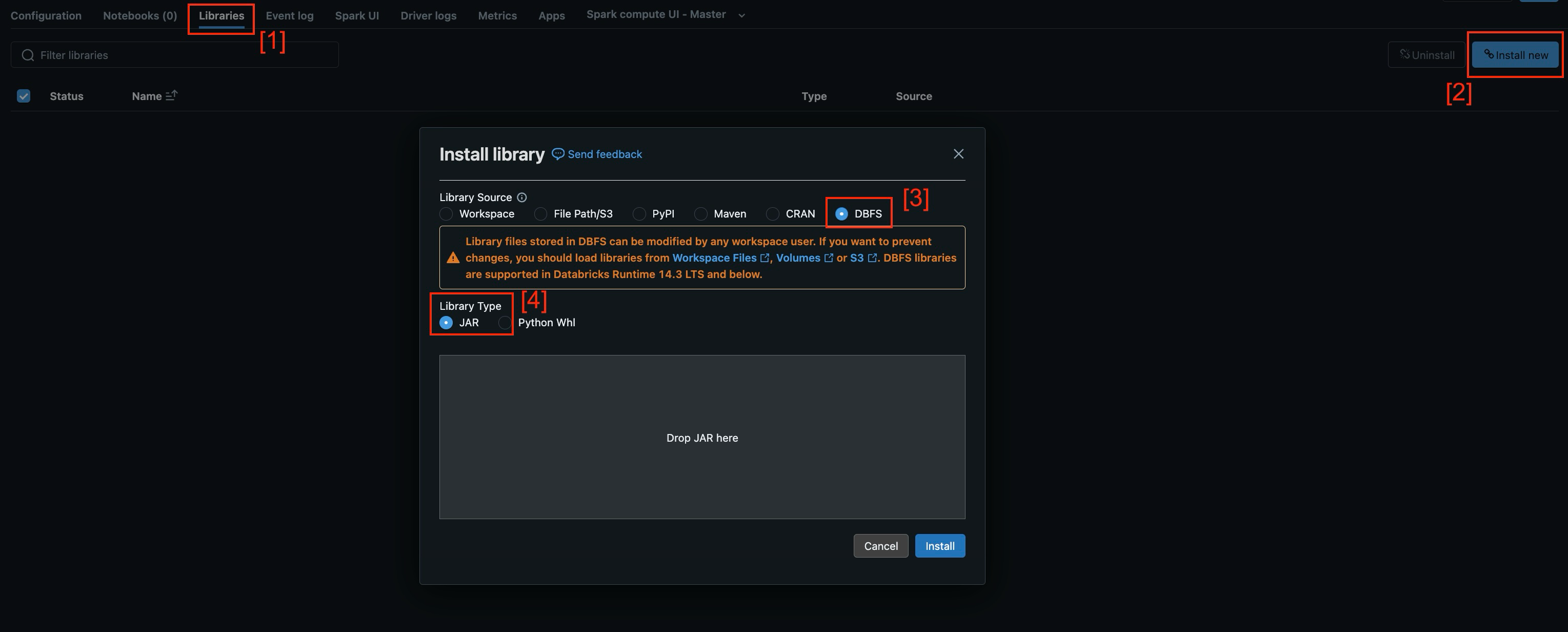Click the warning triangle in the DBFS notice
This screenshot has height=632, width=1568.
(x=453, y=258)
